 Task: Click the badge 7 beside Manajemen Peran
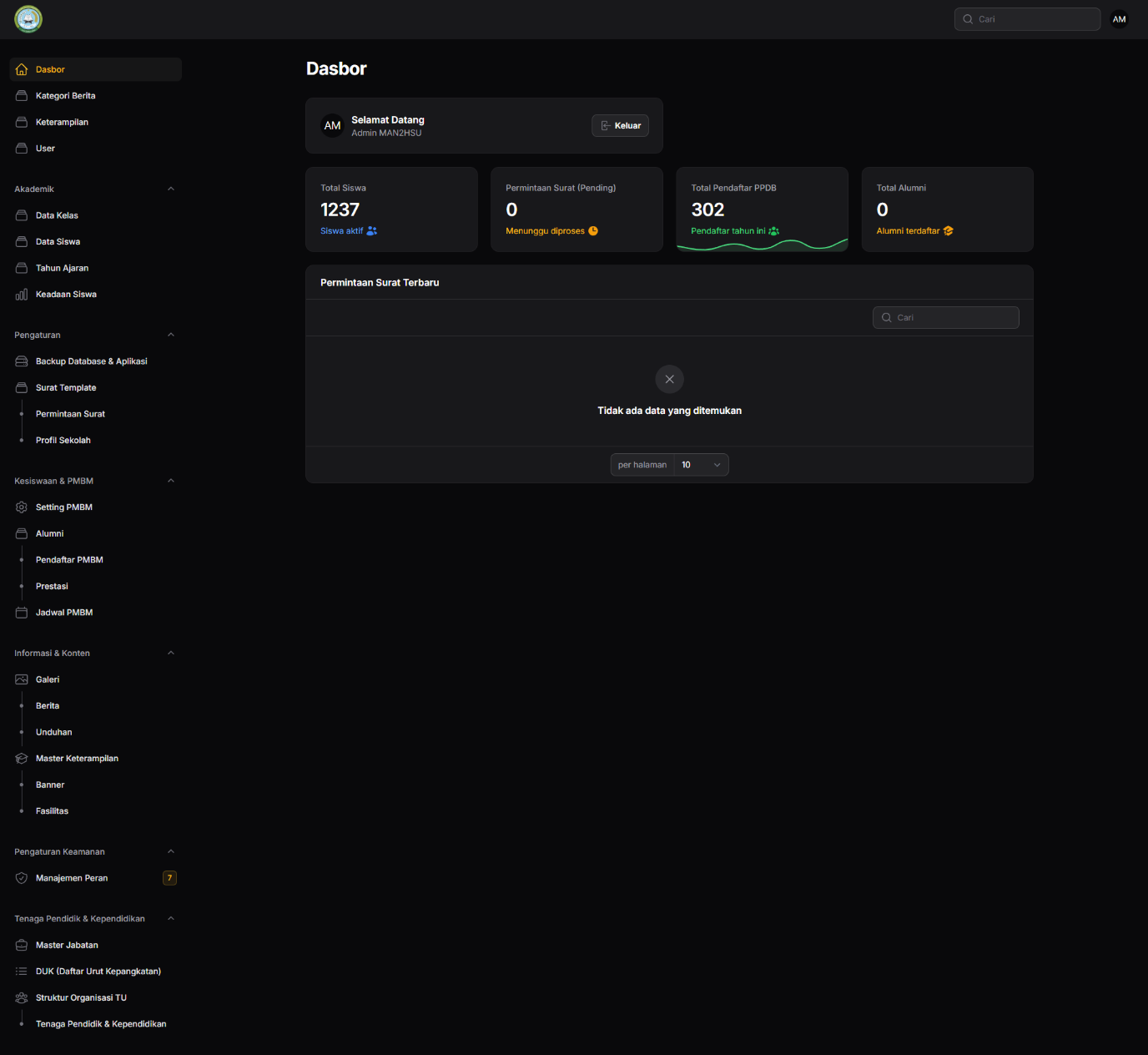[169, 878]
